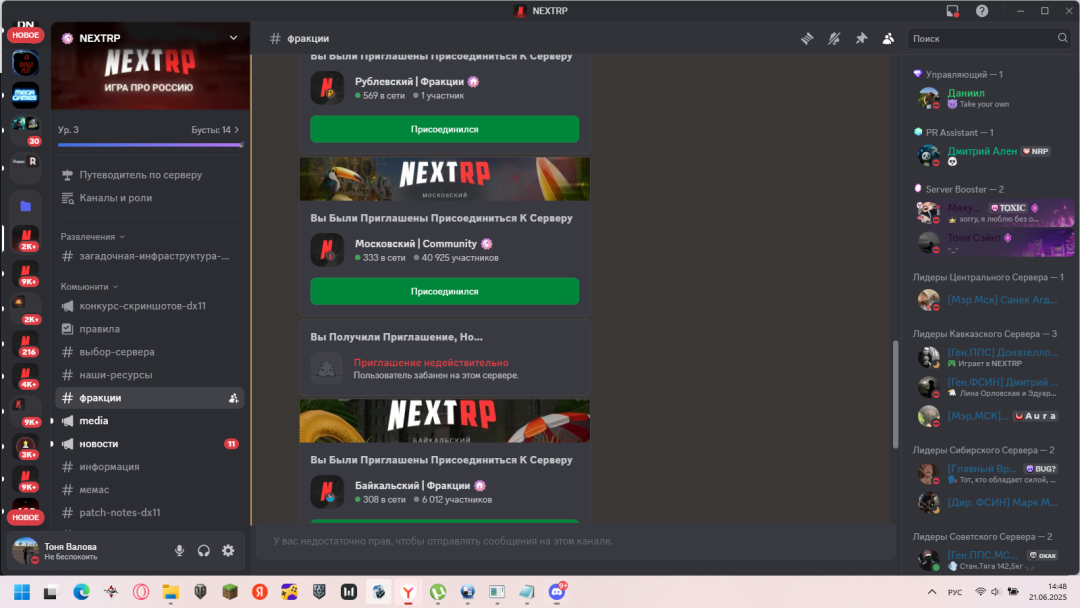Screen dimensions: 1080x608
Task: Toggle the member list icon
Action: point(888,39)
